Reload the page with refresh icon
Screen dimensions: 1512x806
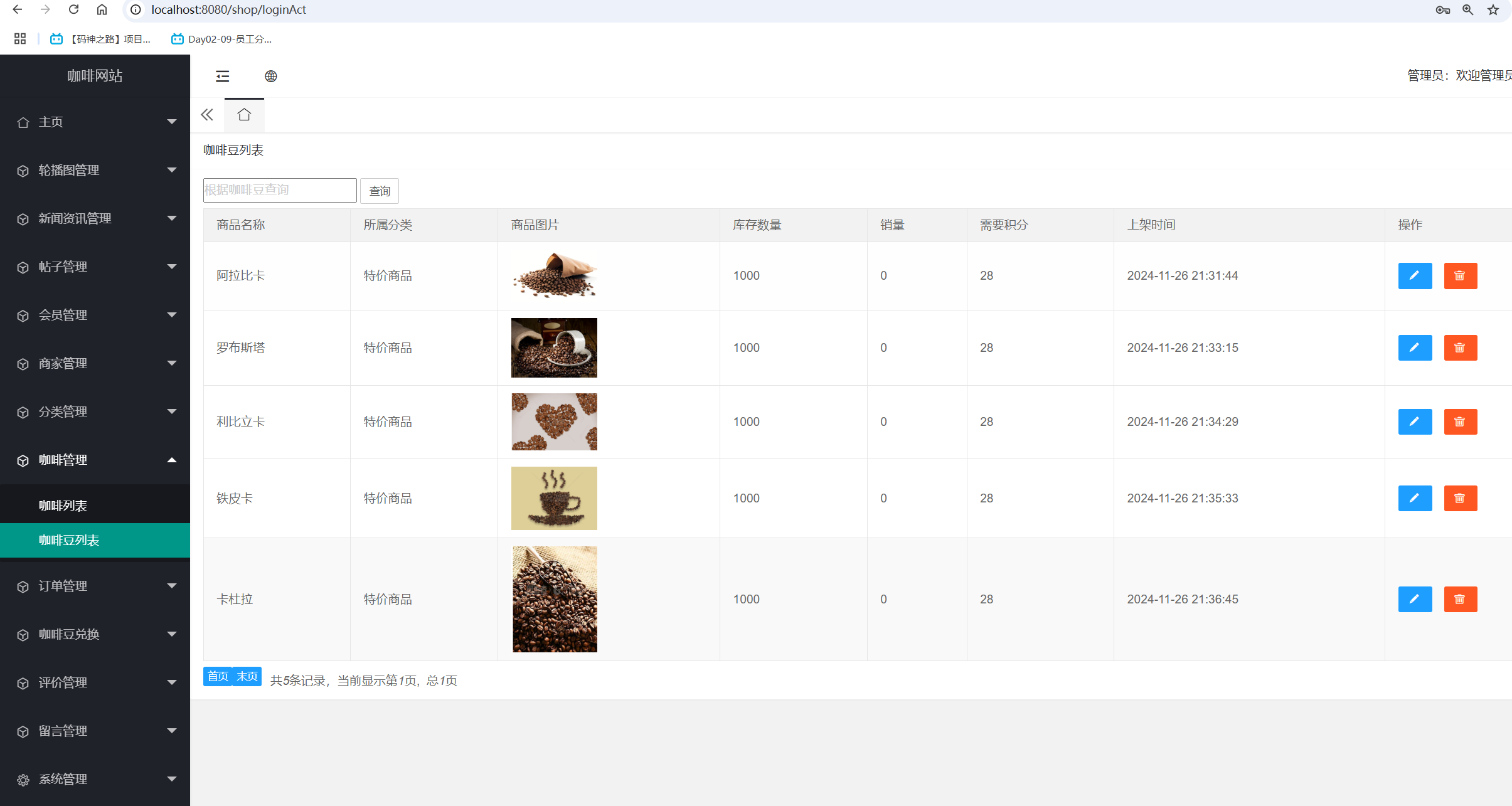coord(73,9)
